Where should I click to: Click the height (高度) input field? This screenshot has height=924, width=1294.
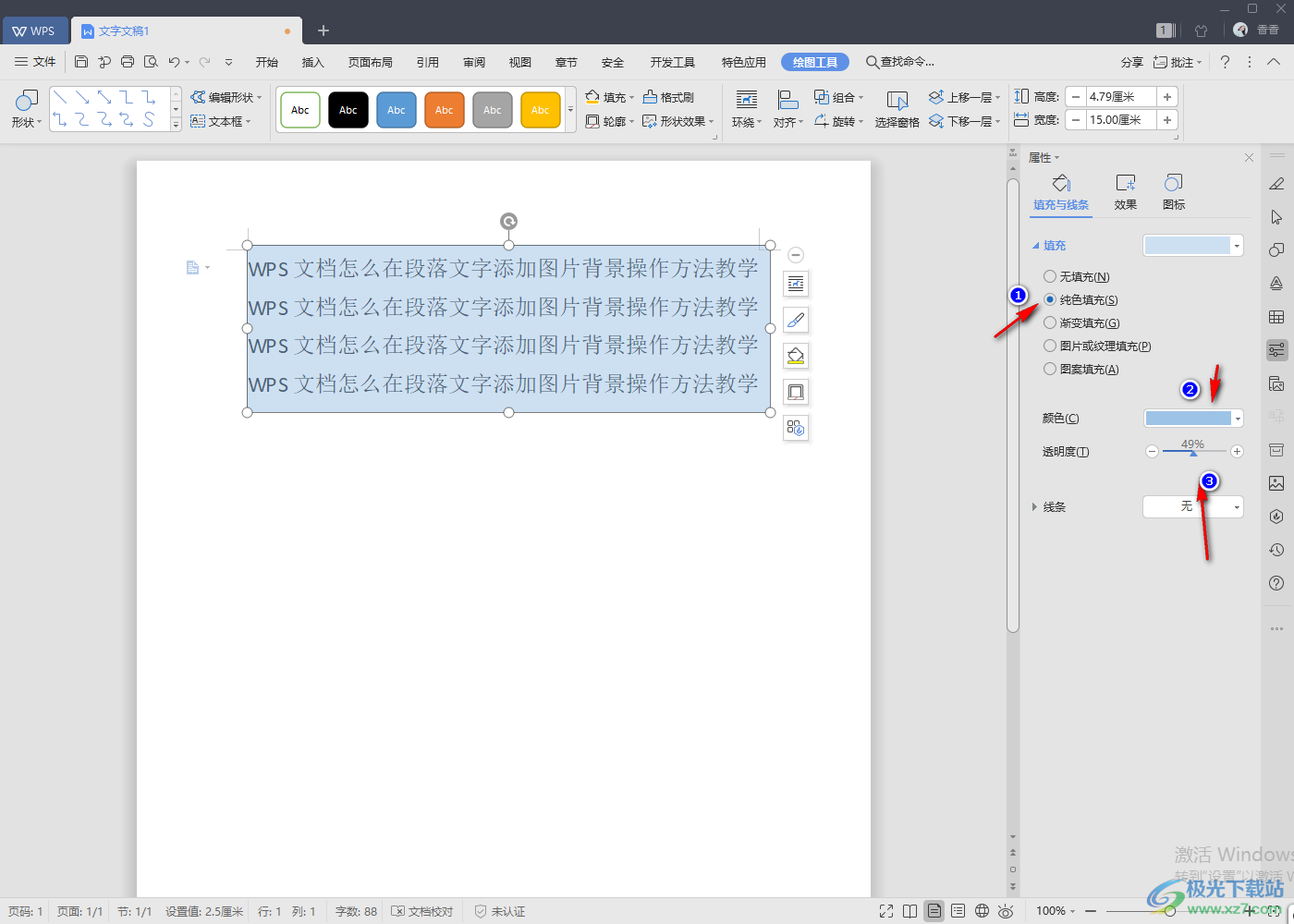pyautogui.click(x=1122, y=97)
